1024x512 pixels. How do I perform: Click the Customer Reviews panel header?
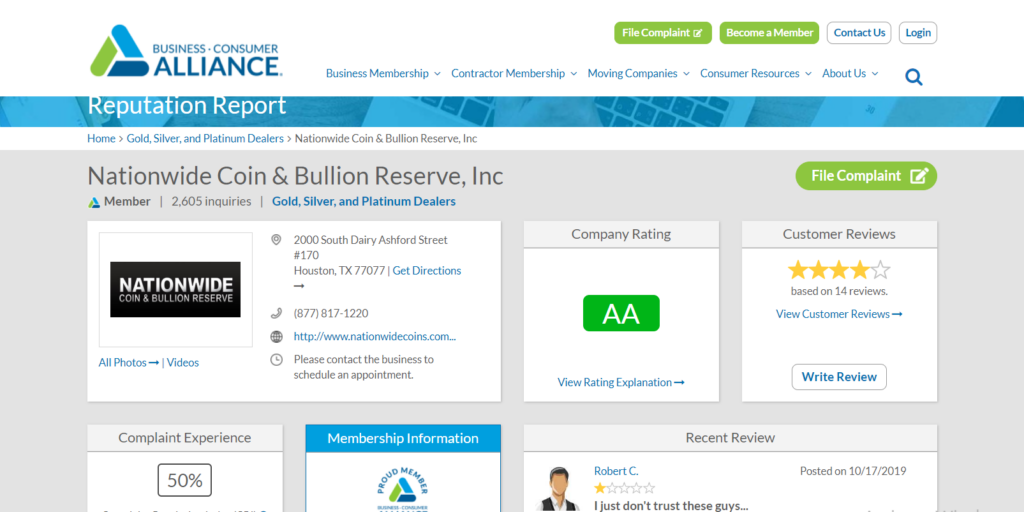[x=839, y=234]
